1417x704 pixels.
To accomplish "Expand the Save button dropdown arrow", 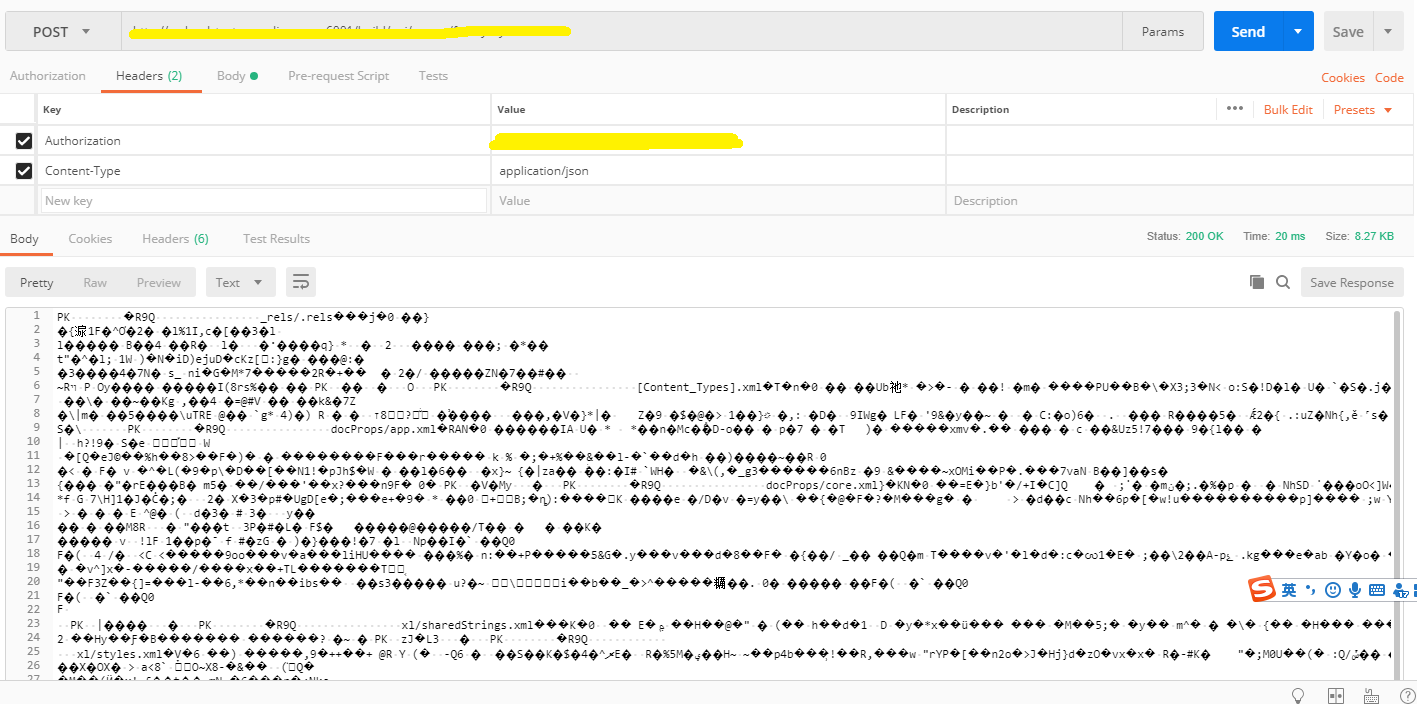I will click(x=1388, y=32).
